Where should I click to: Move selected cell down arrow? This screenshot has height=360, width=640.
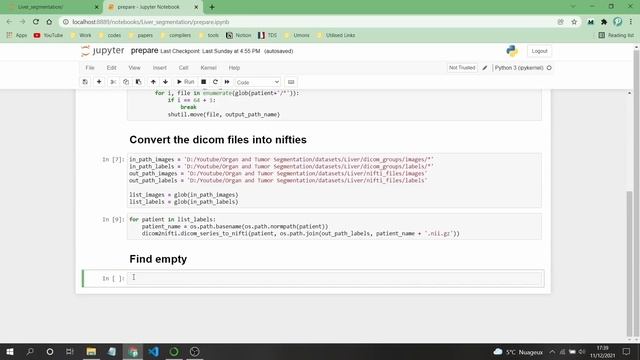(x=165, y=82)
